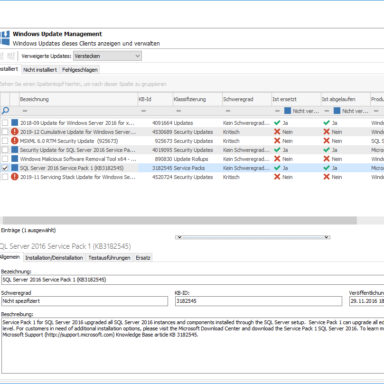The height and width of the screenshot is (384, 384).
Task: Click the Veröffentlichung date field 29.11.2016
Action: [366, 301]
